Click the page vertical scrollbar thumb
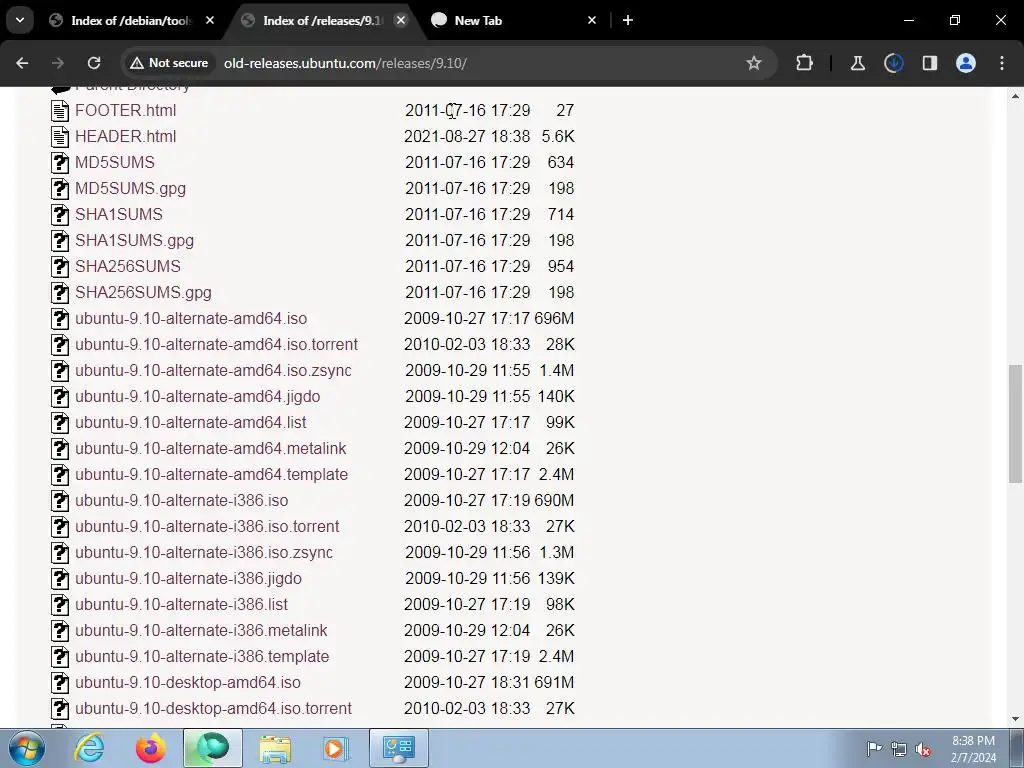 pyautogui.click(x=1016, y=424)
